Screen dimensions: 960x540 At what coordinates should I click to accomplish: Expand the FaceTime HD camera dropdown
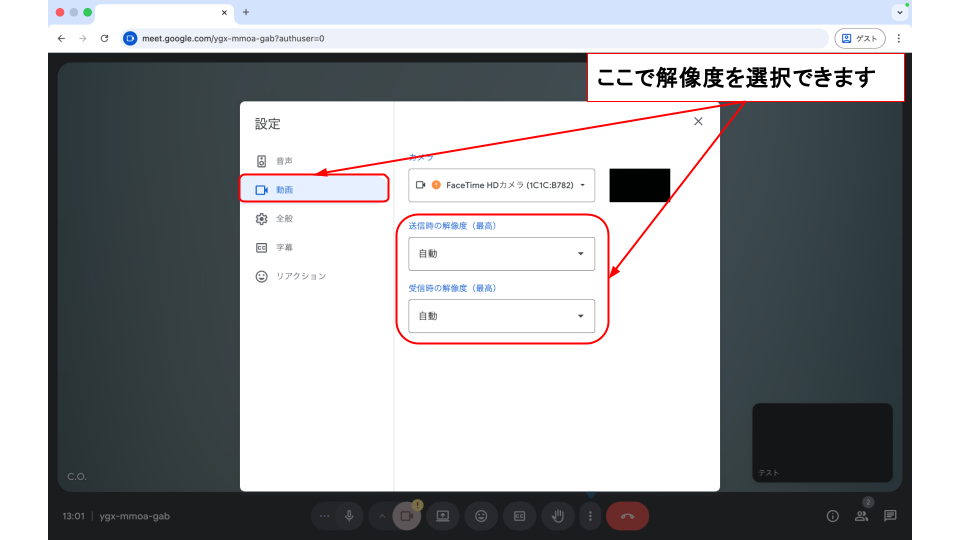501,185
